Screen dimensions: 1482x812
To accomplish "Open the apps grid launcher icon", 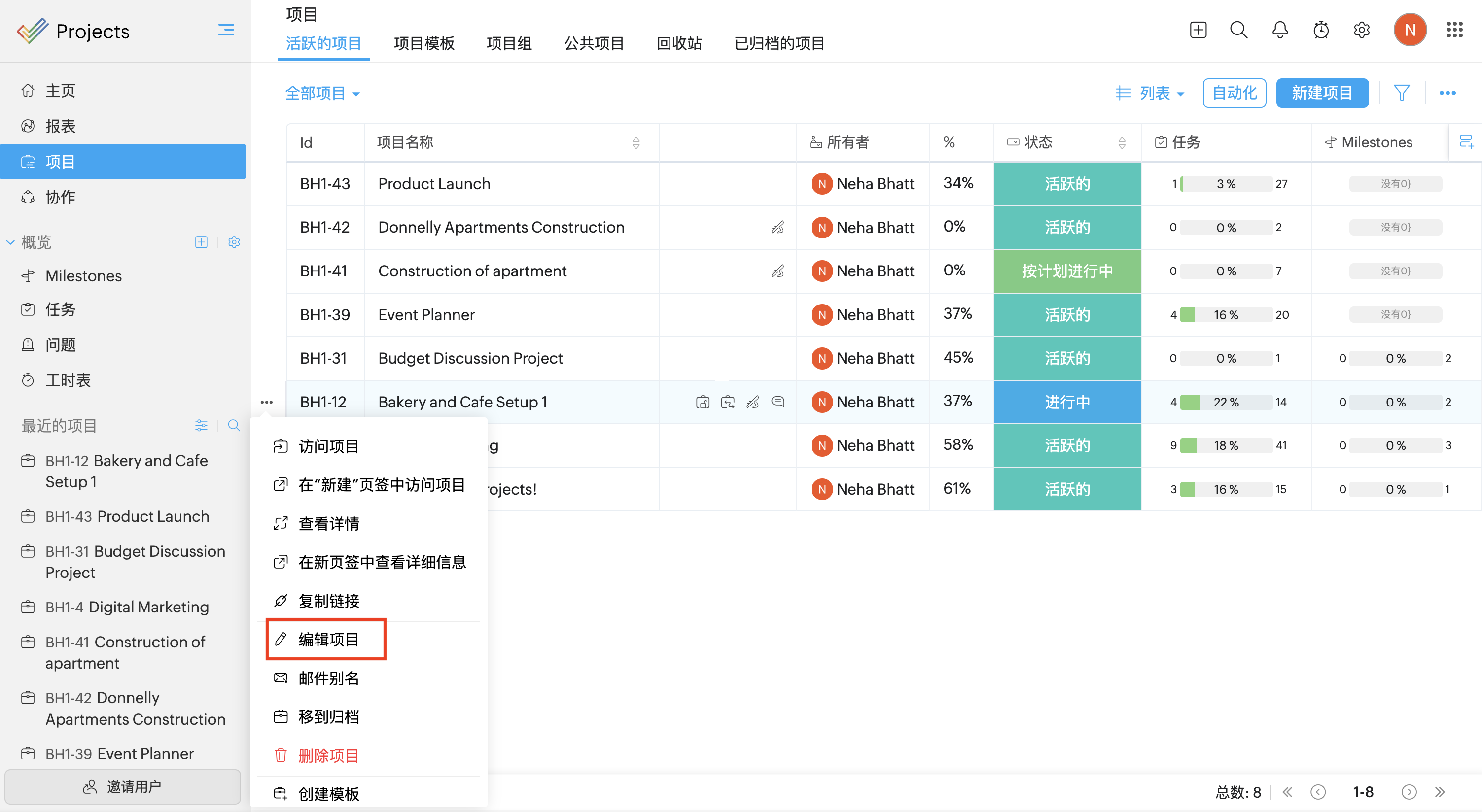I will coord(1454,30).
